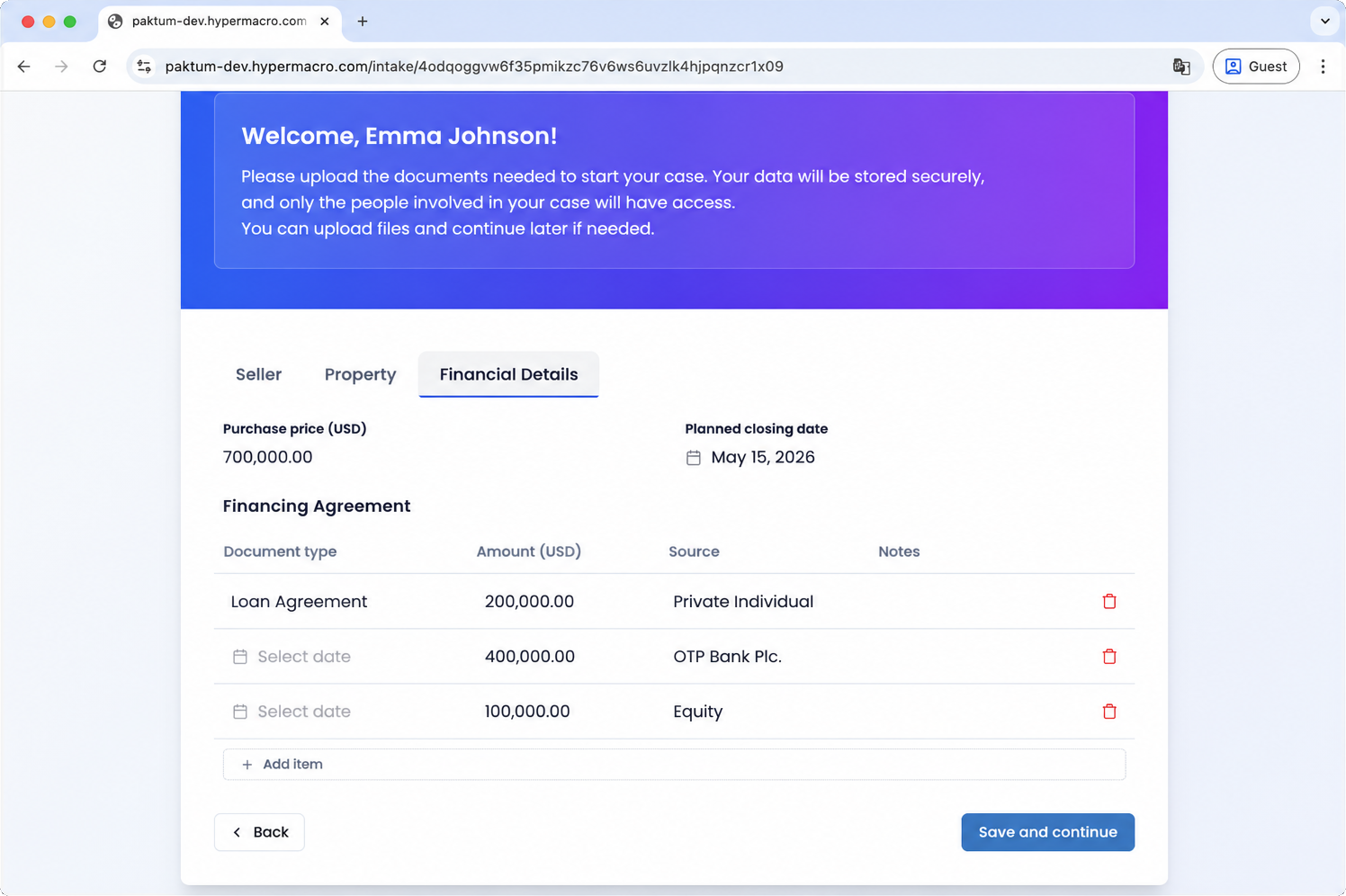
Task: Edit the purchase price 700,000.00 field
Action: click(x=268, y=457)
